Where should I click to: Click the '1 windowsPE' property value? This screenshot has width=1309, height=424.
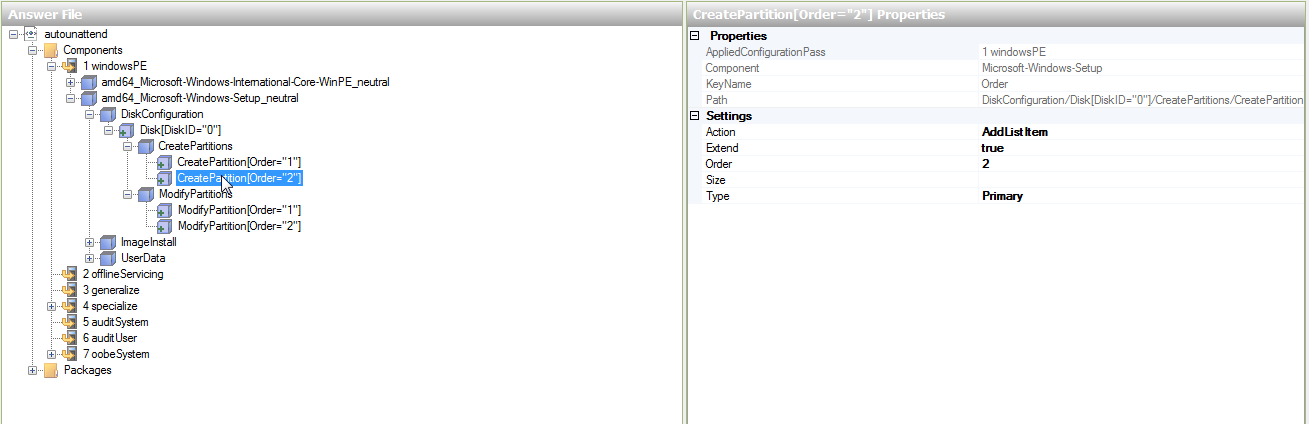coord(1013,52)
